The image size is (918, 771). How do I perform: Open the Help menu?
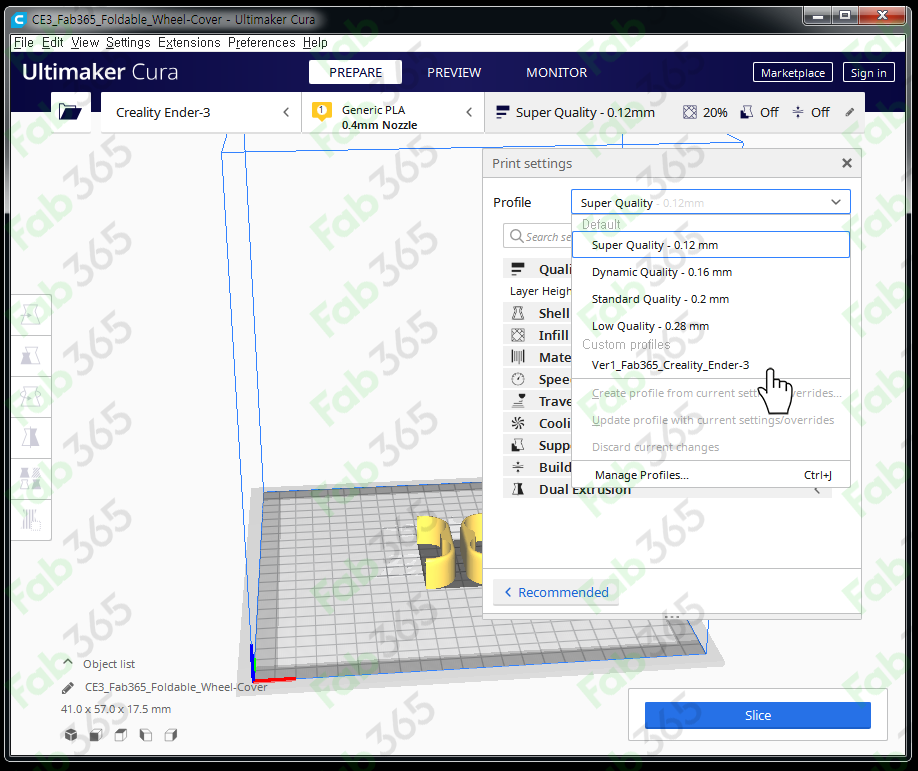click(x=315, y=43)
